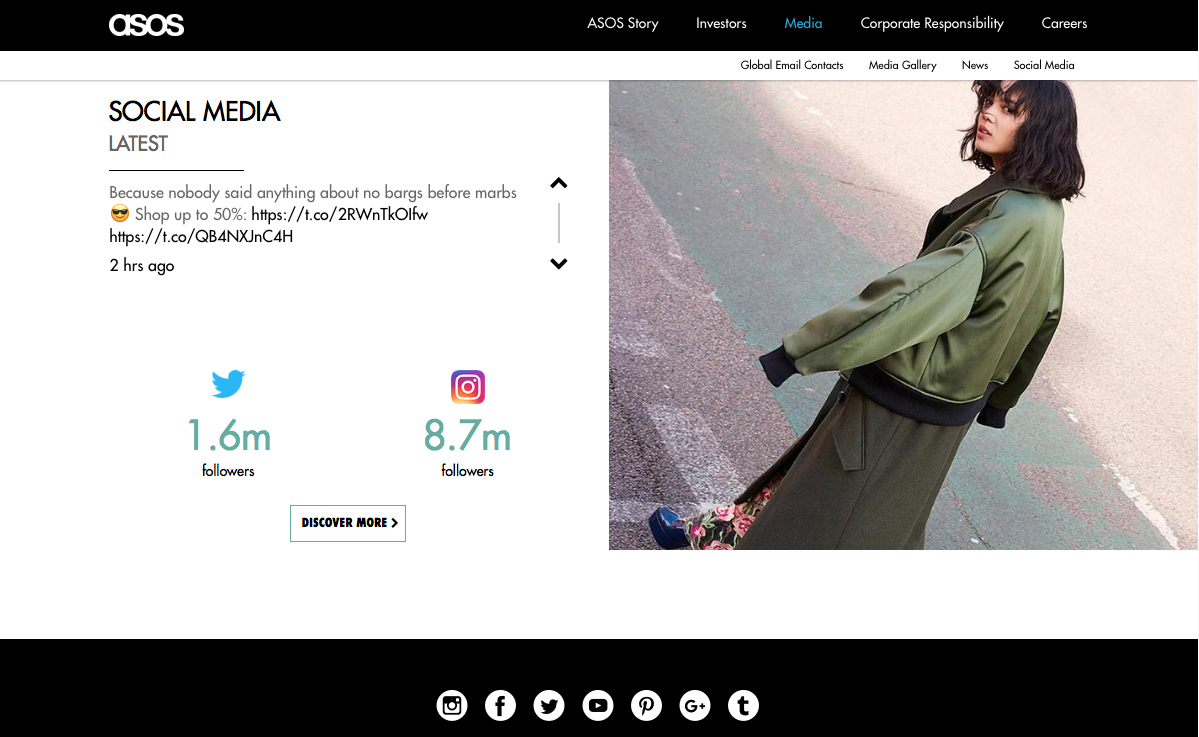Viewport: 1199px width, 737px height.
Task: Open YouTube from the footer icons
Action: [x=598, y=705]
